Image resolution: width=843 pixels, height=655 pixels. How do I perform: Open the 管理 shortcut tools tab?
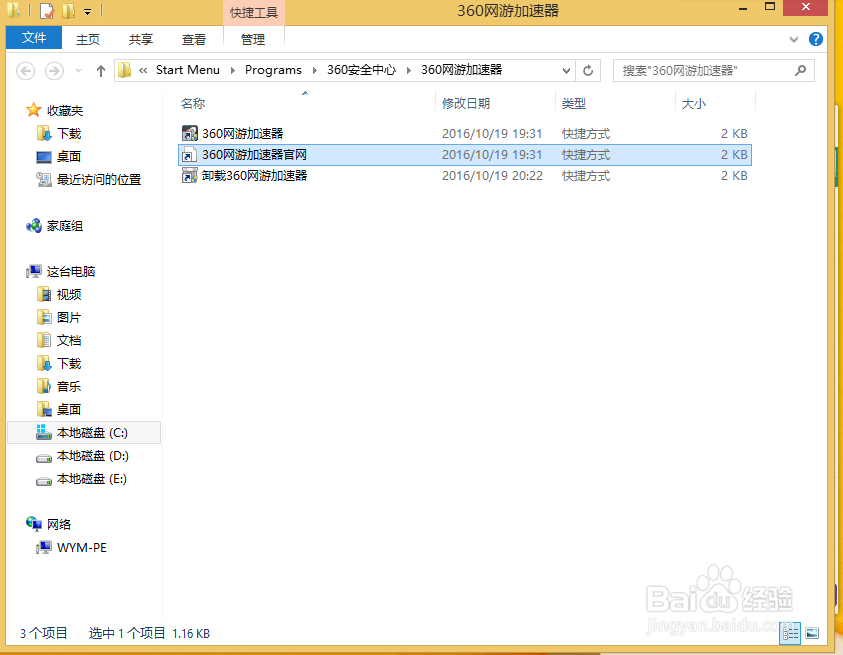pos(253,38)
